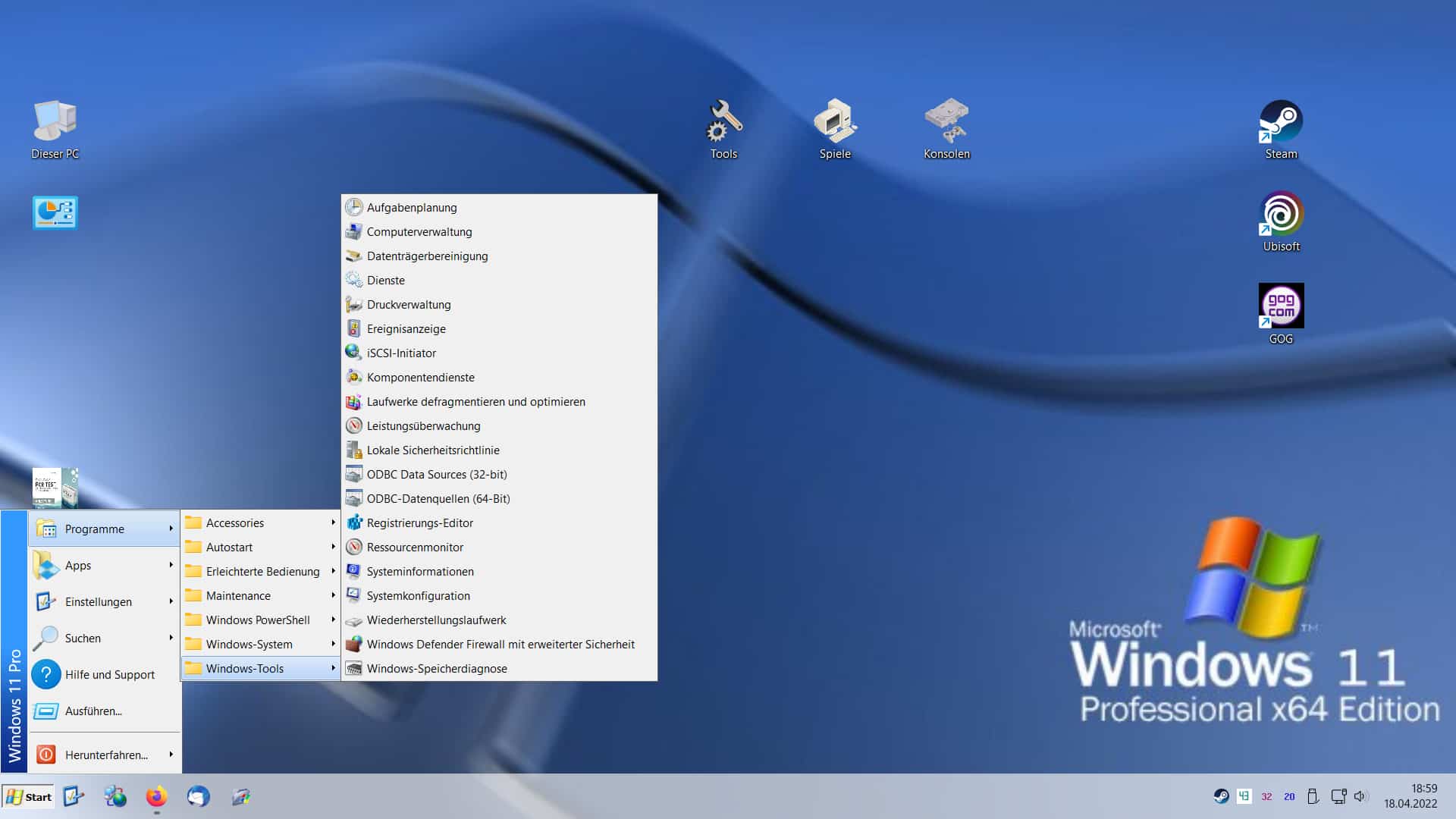Open the Tools desktop icon
Screen dimensions: 1456x819
[723, 129]
